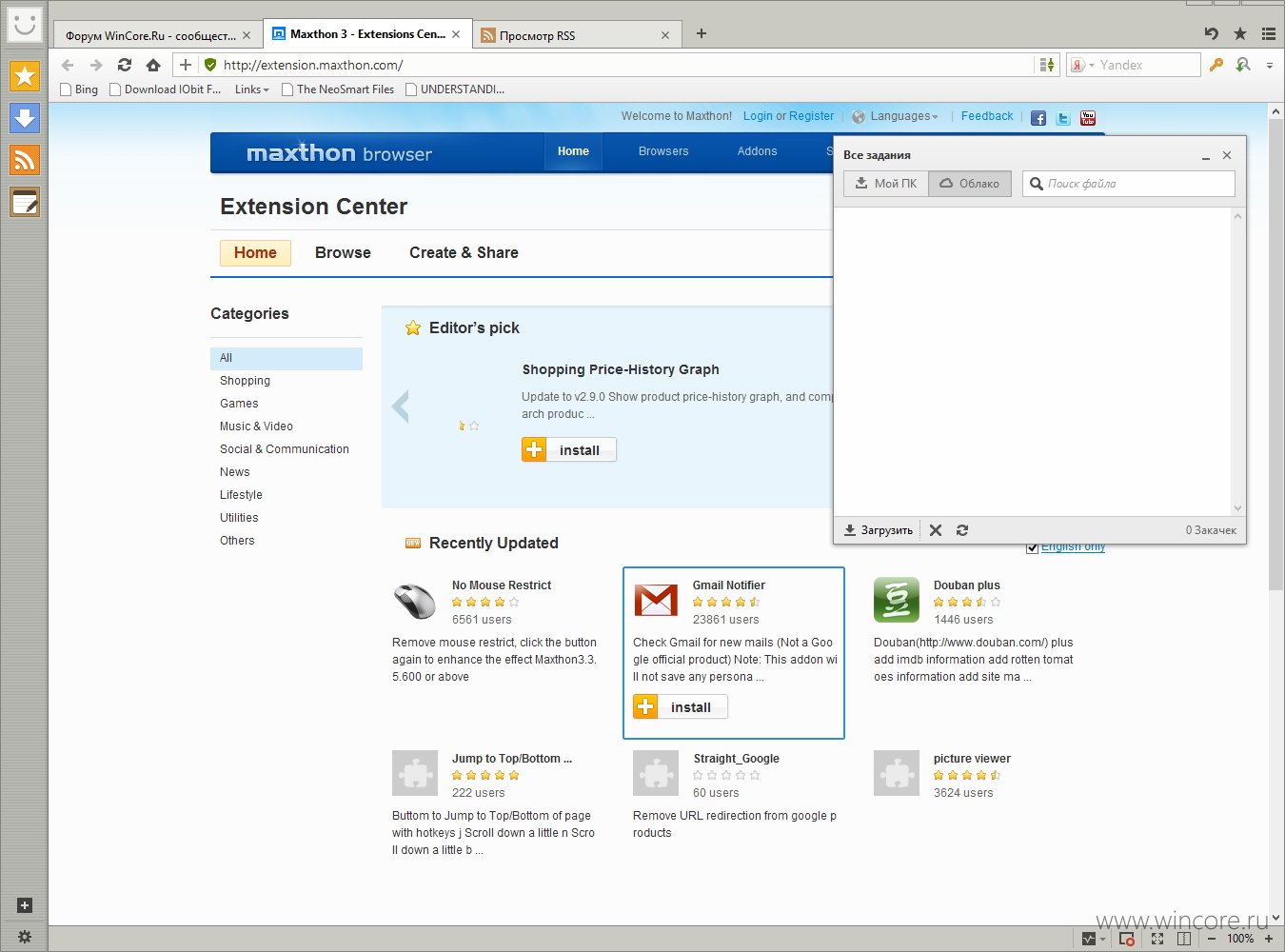Go forward with the forward arrow
The width and height of the screenshot is (1285, 952).
96,65
